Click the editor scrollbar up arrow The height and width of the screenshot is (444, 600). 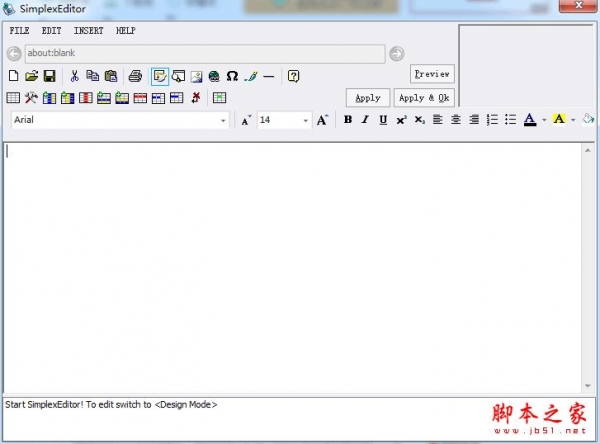[x=588, y=151]
